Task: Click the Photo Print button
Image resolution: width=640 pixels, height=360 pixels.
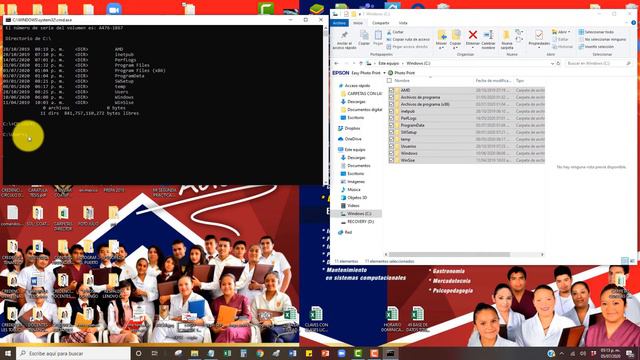Action: point(401,73)
